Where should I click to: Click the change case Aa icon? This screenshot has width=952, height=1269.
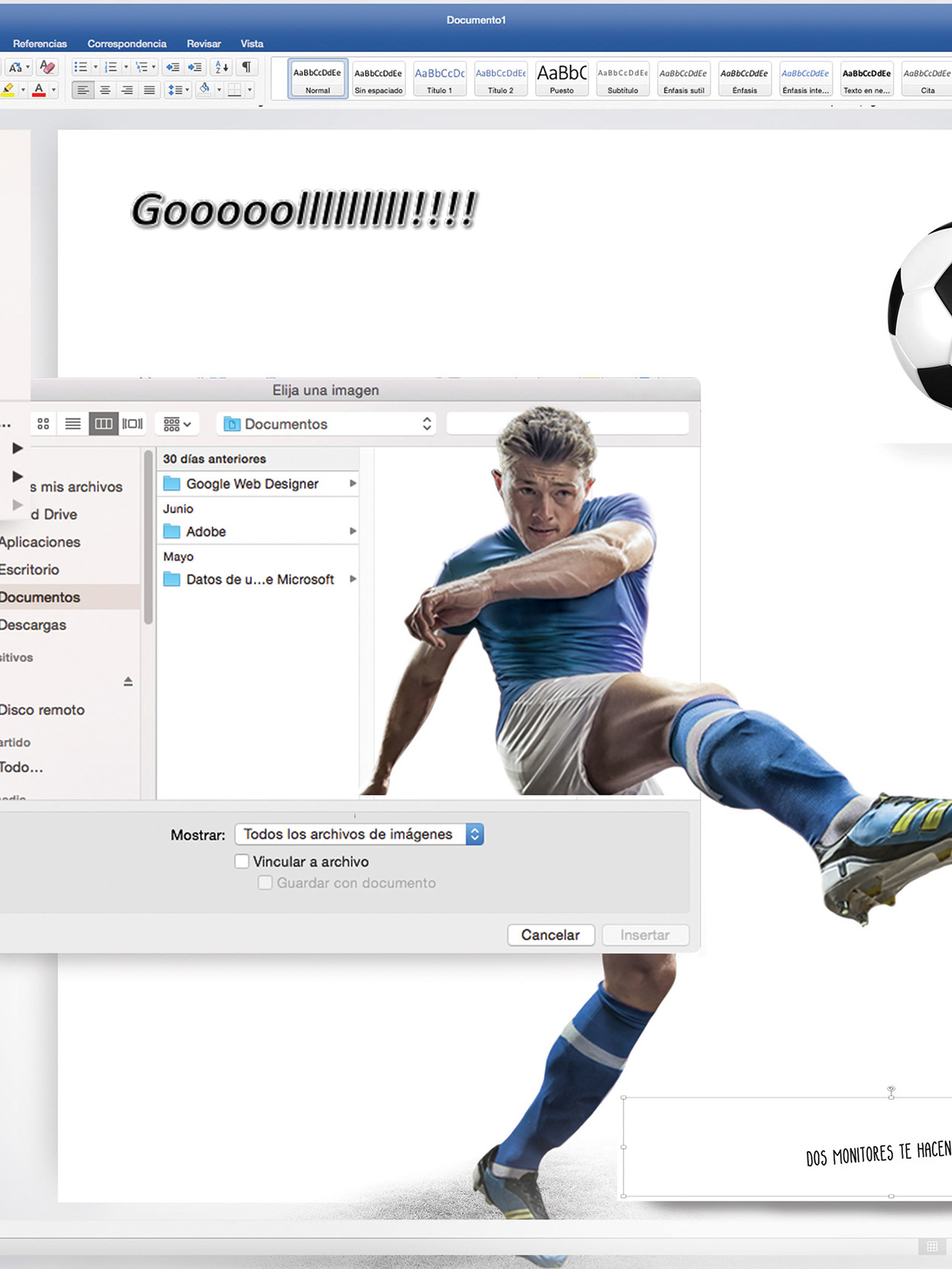16,67
